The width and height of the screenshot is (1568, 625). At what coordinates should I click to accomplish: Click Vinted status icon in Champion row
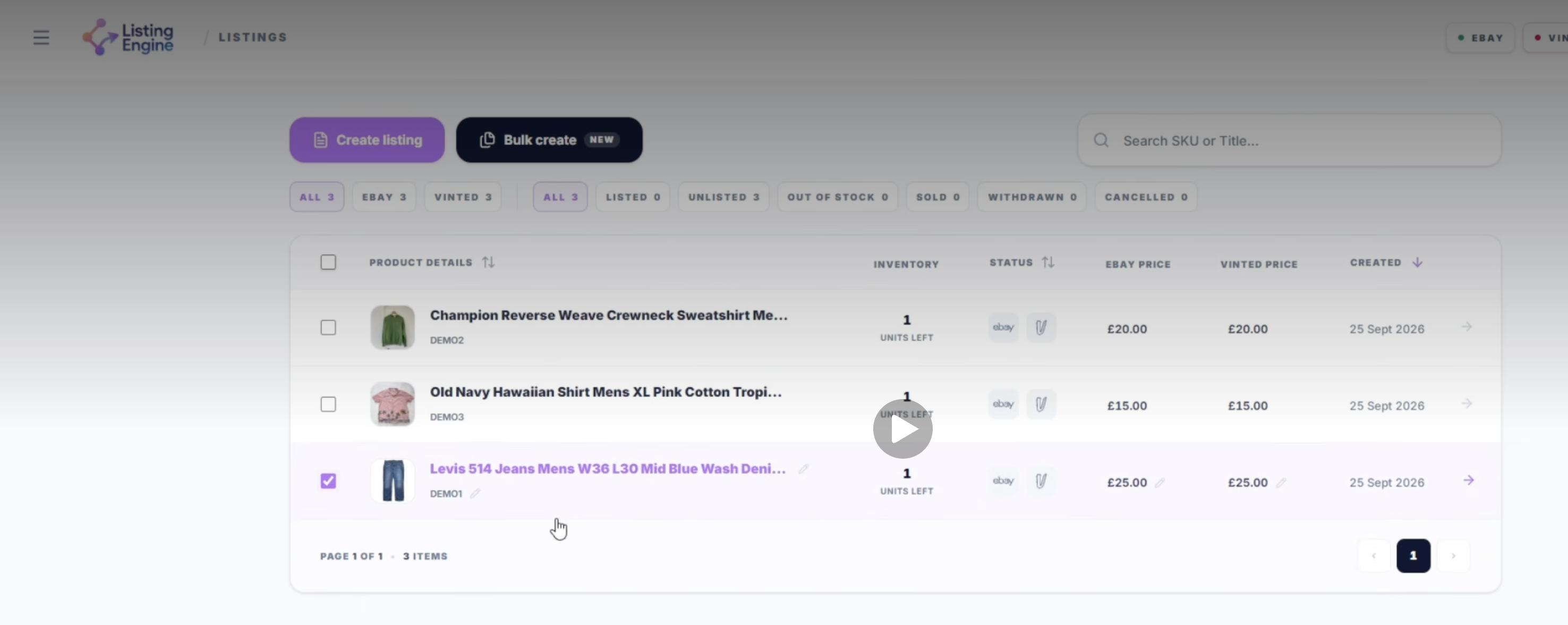(x=1041, y=328)
